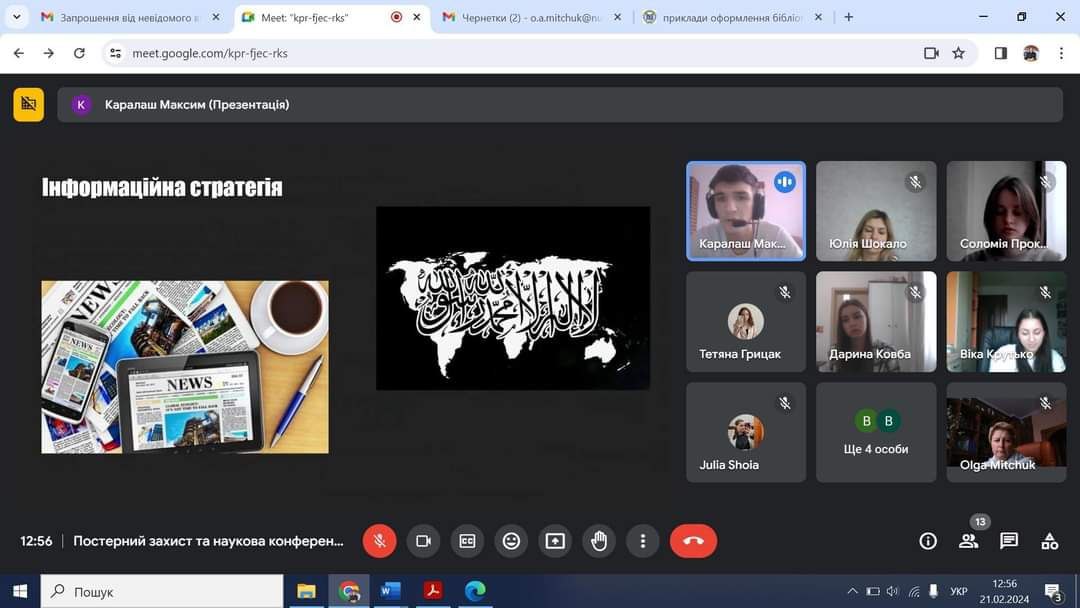Unmute microphone with red mic button
Screen dimensions: 1080x608
(380, 541)
